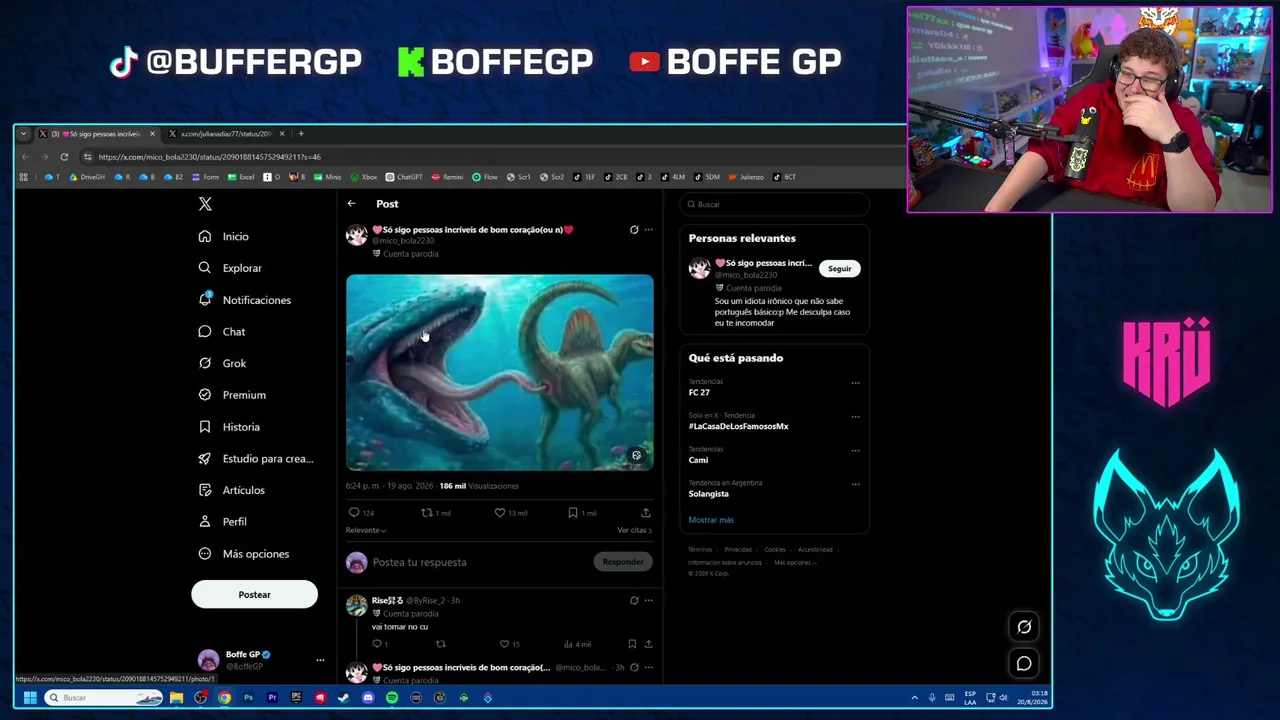Open Estudio para creadores
1280x720 pixels.
pos(256,459)
